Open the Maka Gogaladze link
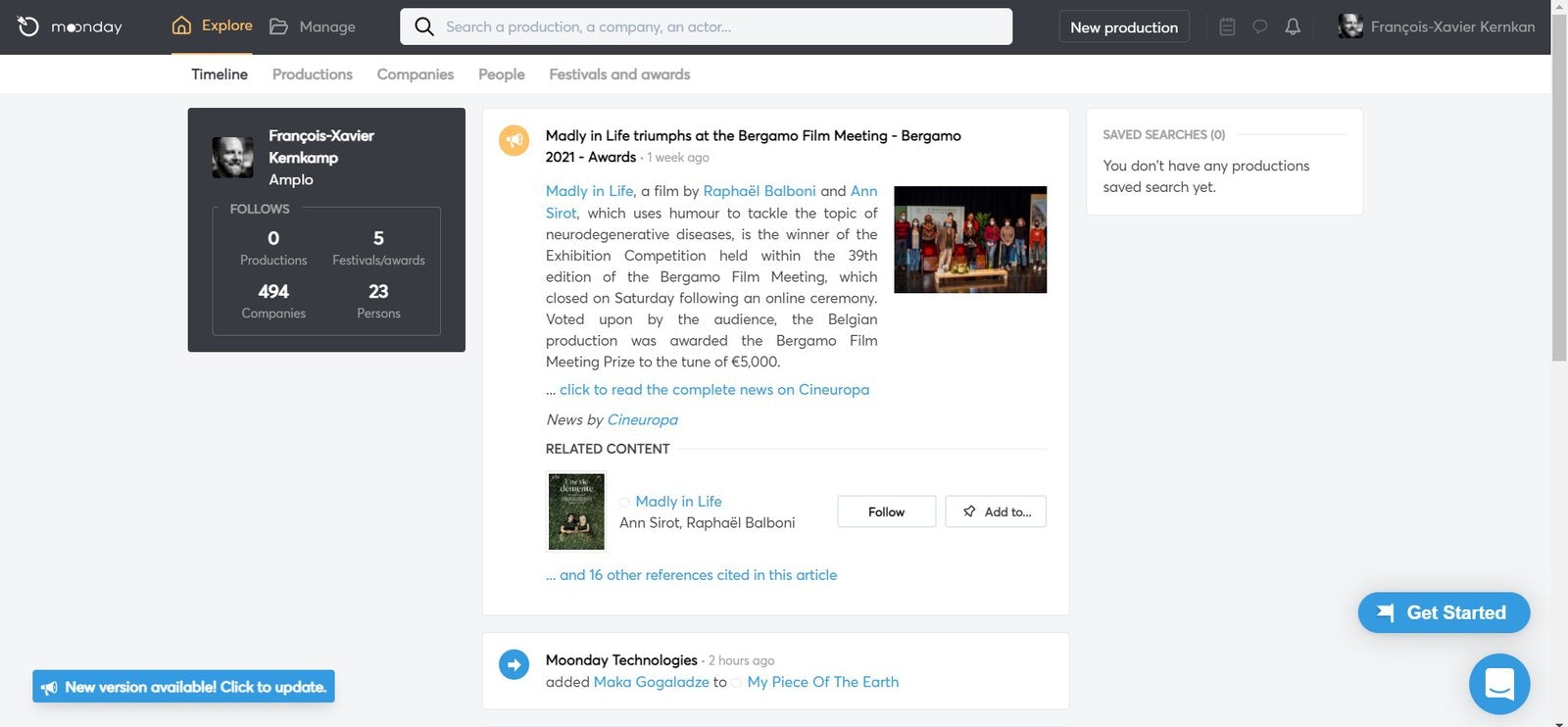1568x727 pixels. click(651, 682)
